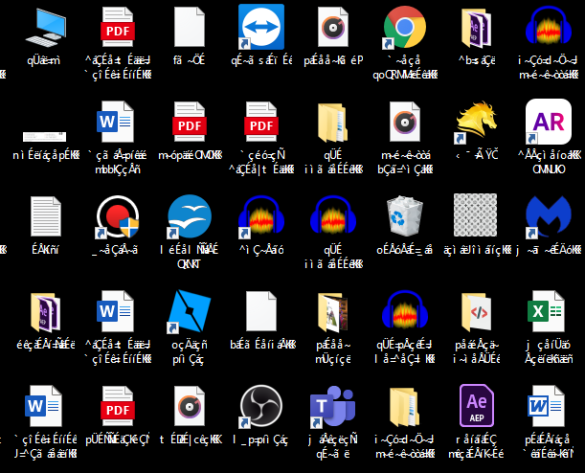Select the blank file next to the TeamViewer shortcut
The width and height of the screenshot is (585, 473).
189,27
